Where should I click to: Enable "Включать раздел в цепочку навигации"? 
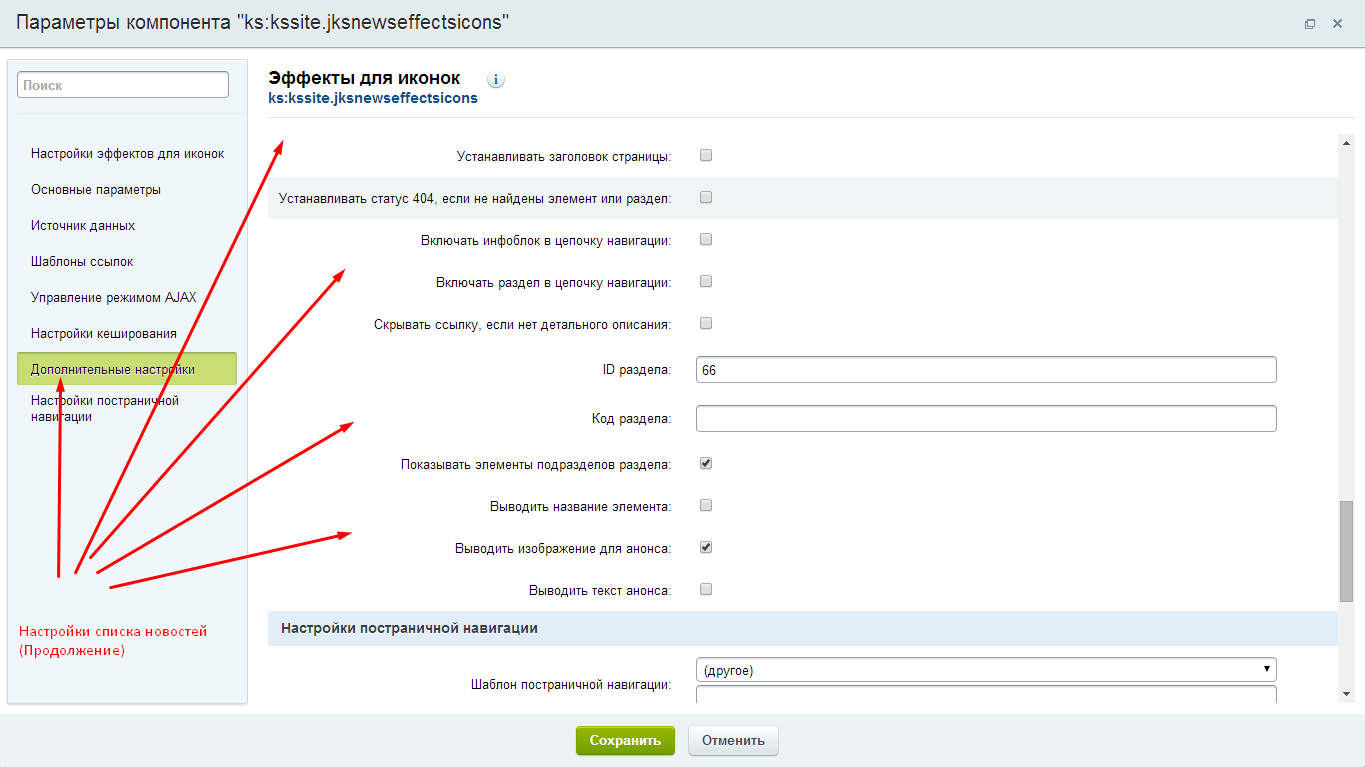(x=705, y=281)
